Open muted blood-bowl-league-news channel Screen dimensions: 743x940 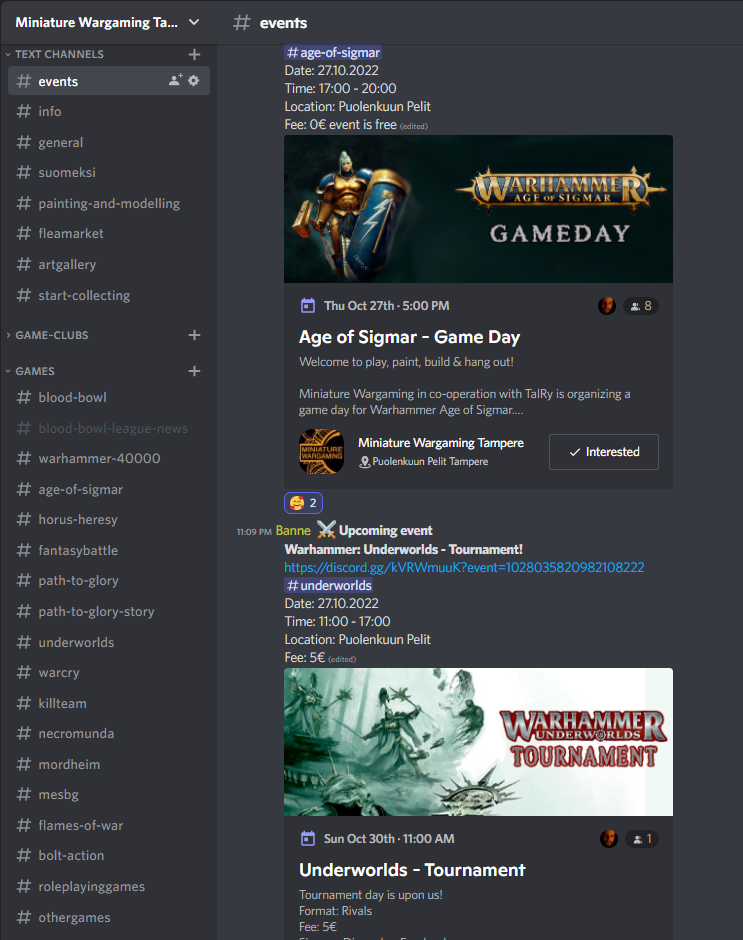(109, 429)
